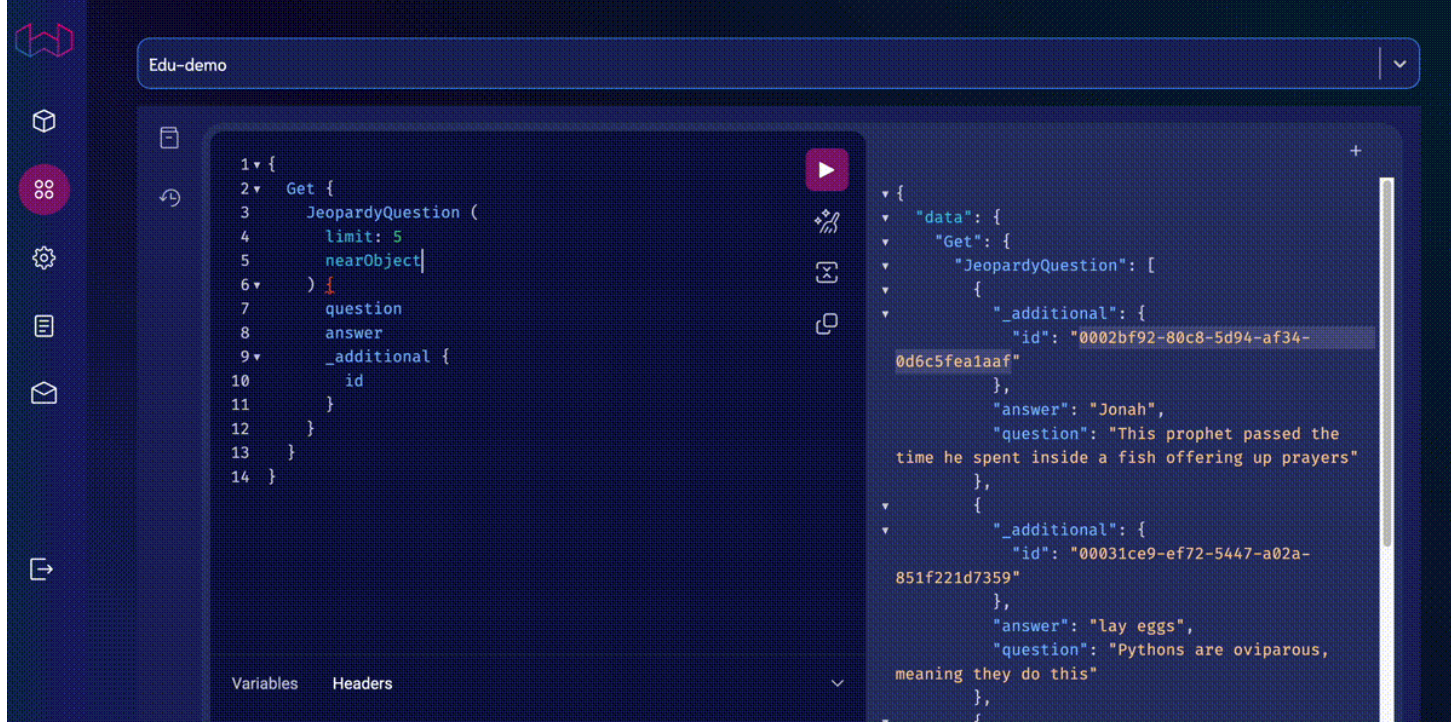Open the query history clock icon
Image resolution: width=1451 pixels, height=726 pixels.
(170, 198)
